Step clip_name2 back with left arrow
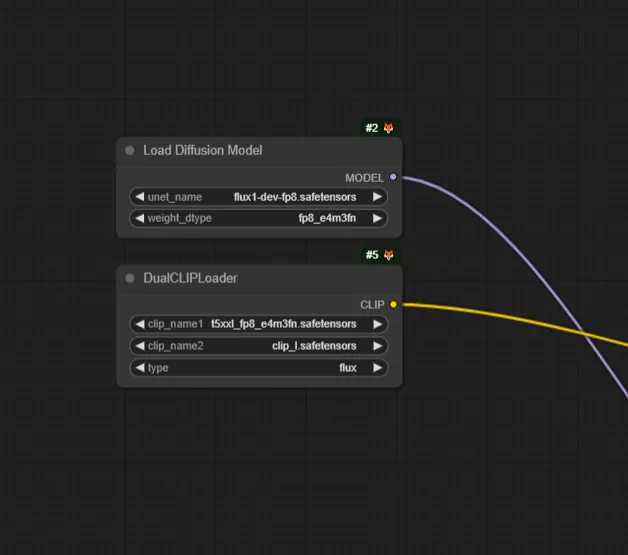628x555 pixels. tap(140, 346)
